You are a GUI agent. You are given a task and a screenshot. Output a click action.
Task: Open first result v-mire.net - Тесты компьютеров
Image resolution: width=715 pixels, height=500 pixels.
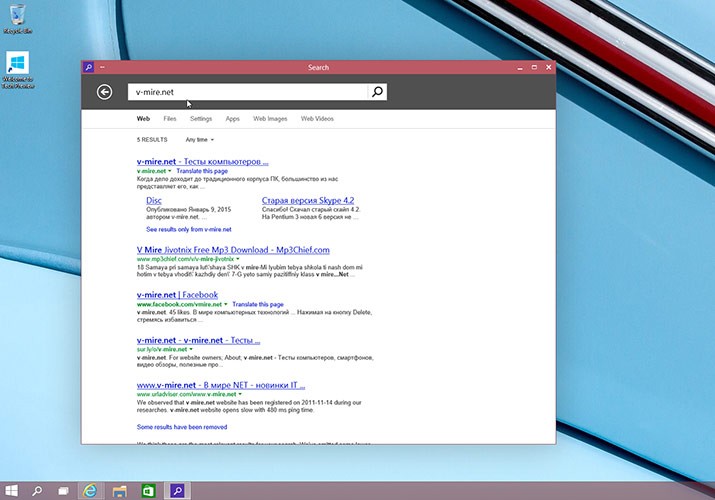coord(202,161)
